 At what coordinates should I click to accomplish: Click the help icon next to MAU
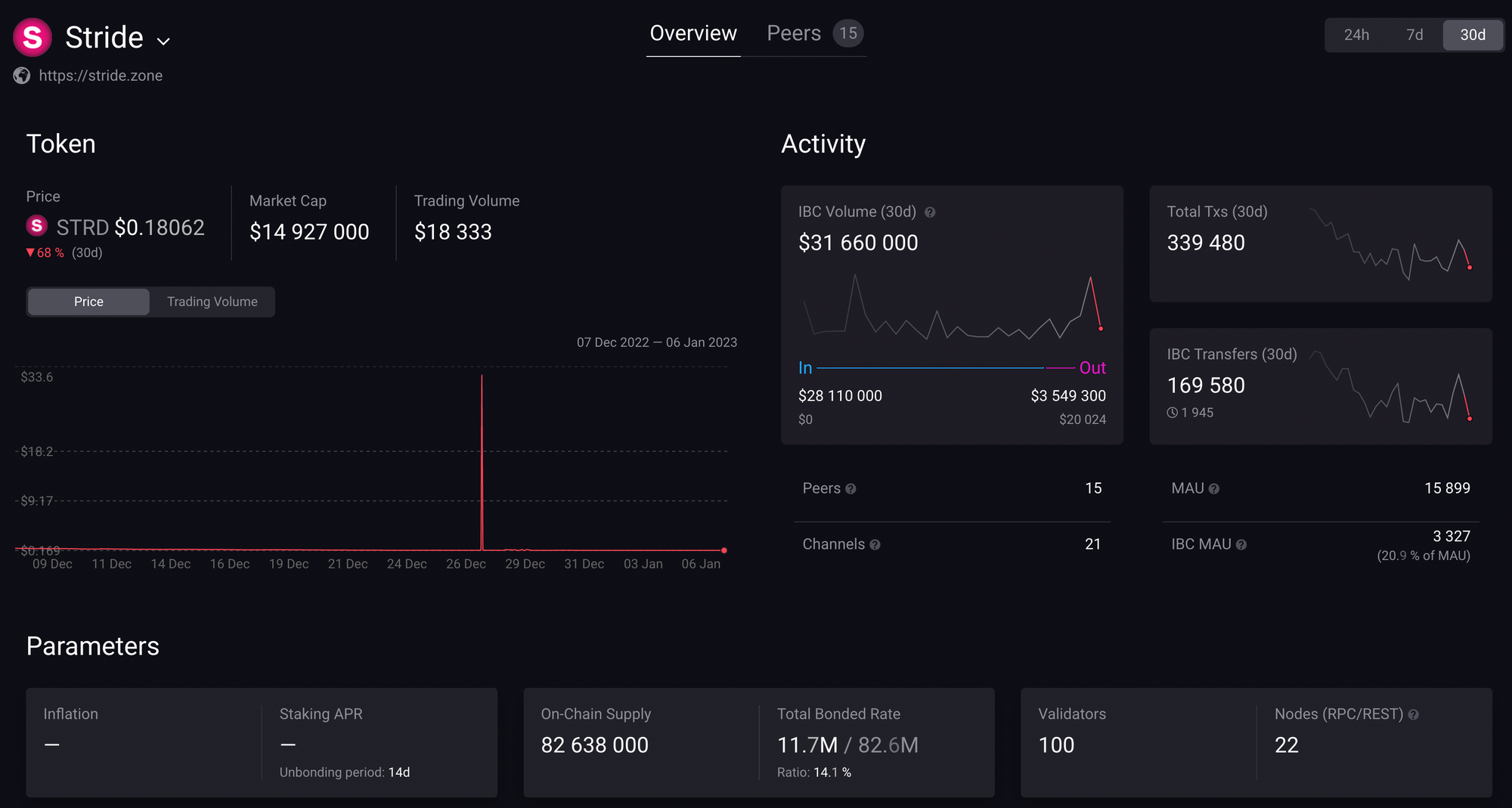coord(1214,489)
